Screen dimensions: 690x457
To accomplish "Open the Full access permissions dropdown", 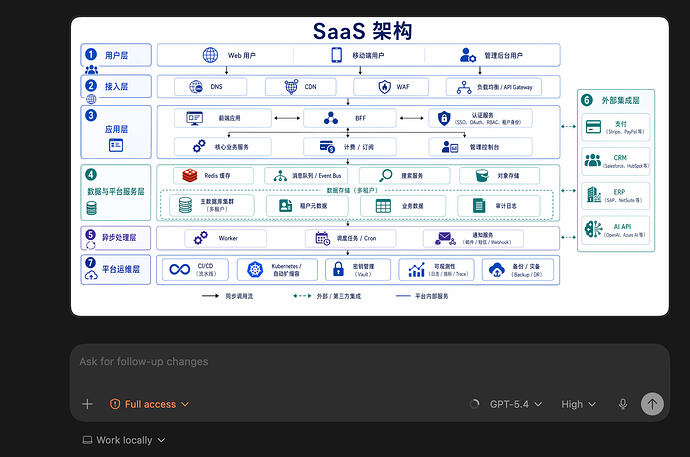I will (x=150, y=404).
